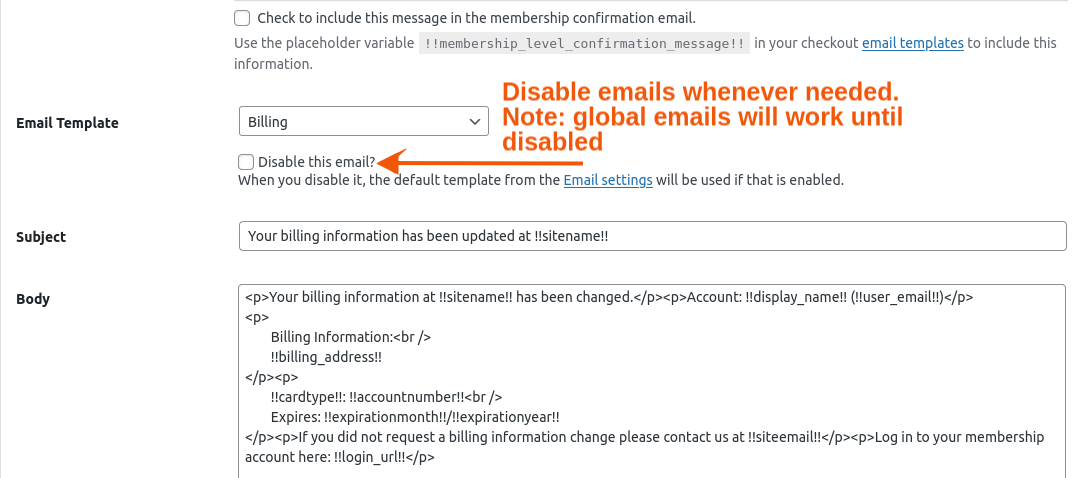Focus the Subject text field

tap(652, 236)
